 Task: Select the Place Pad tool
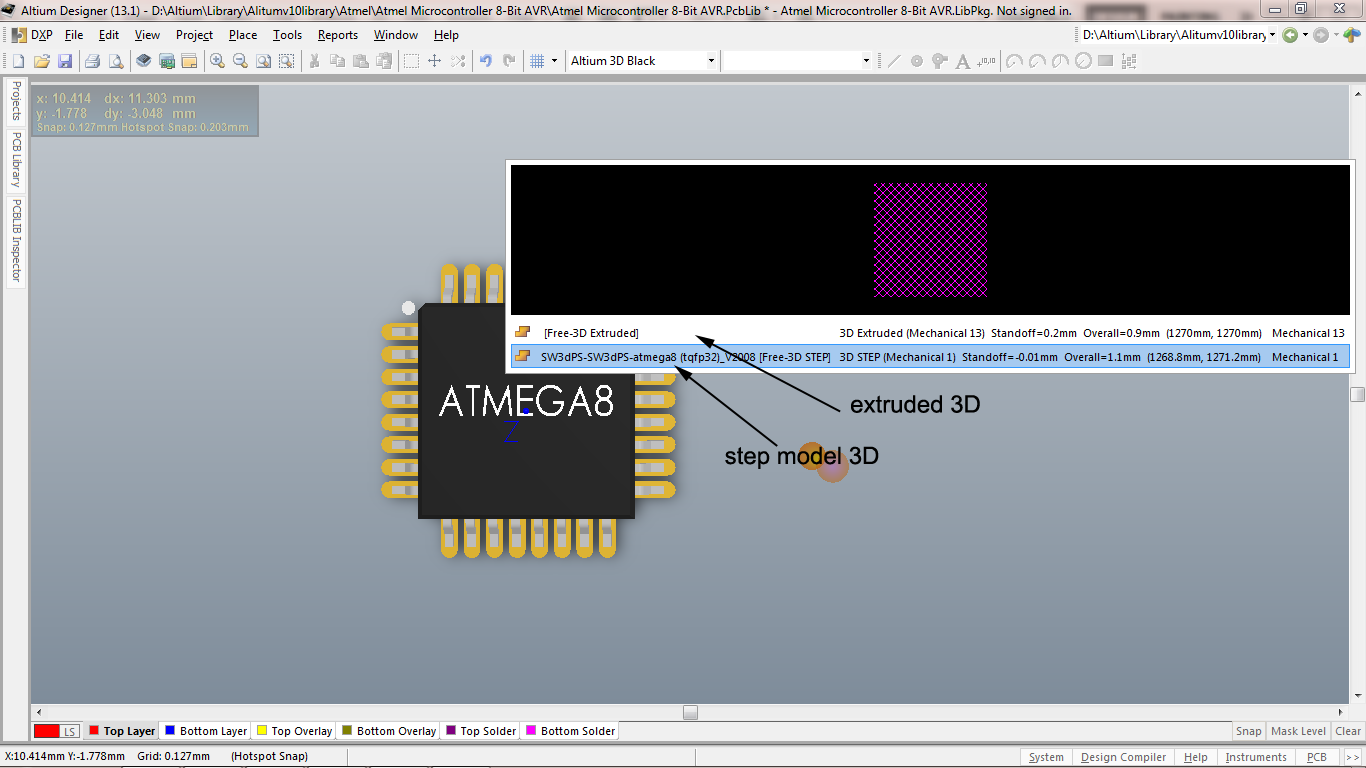click(x=917, y=61)
